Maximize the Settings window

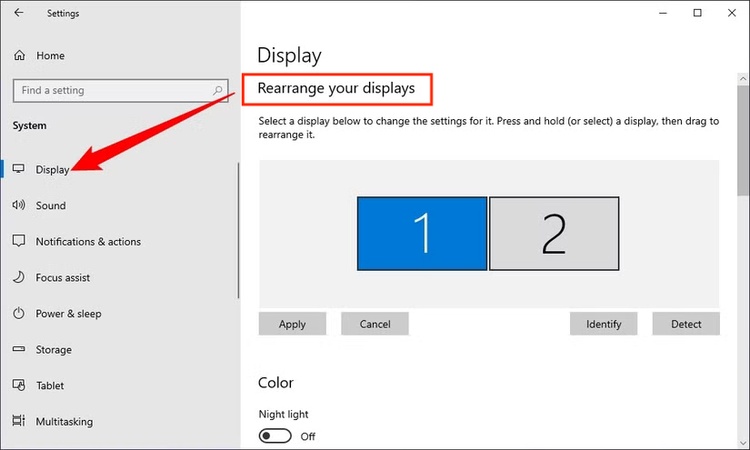(697, 13)
